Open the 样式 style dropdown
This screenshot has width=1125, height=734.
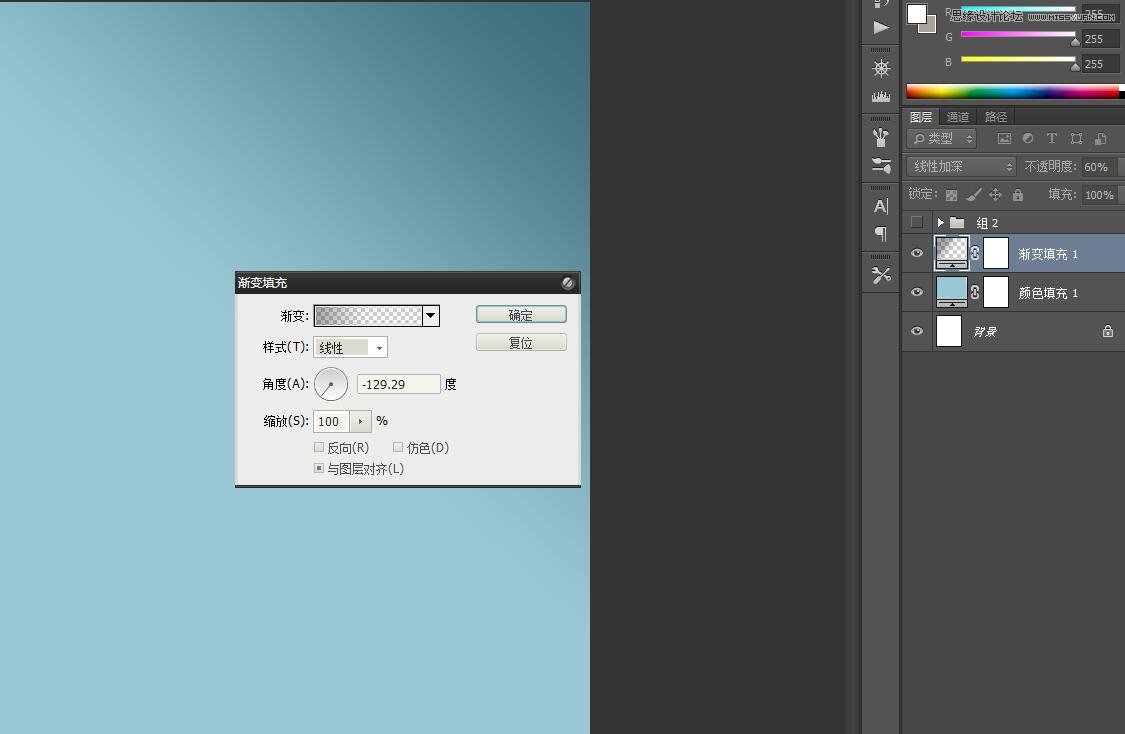(x=351, y=348)
